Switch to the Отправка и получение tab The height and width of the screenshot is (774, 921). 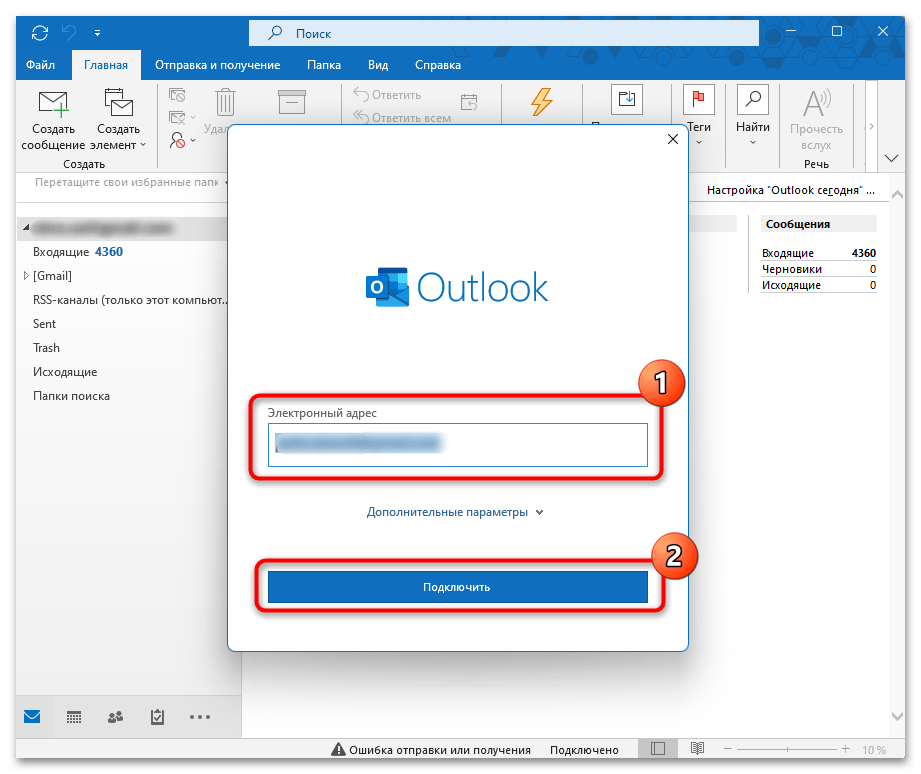(217, 64)
